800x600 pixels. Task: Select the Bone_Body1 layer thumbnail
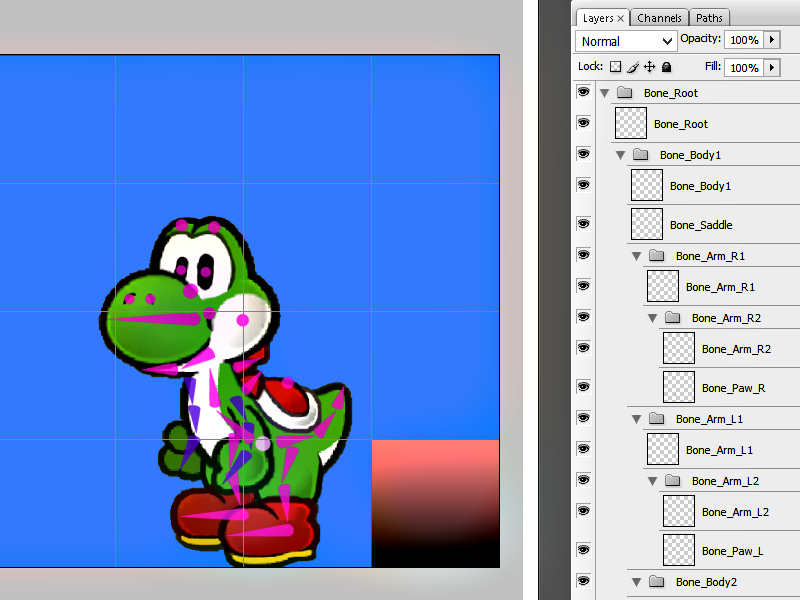click(x=646, y=185)
